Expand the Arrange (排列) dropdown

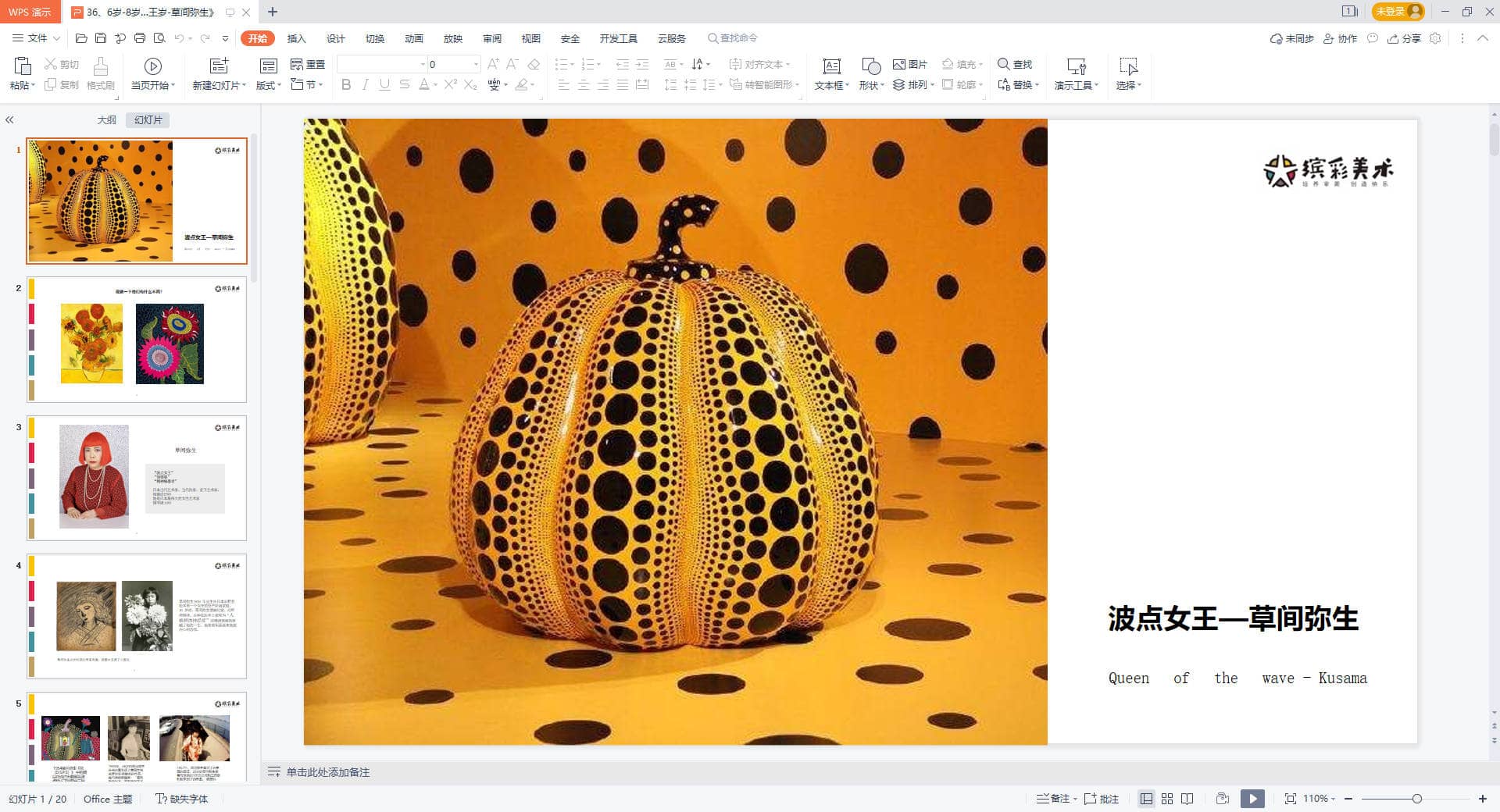[x=932, y=84]
